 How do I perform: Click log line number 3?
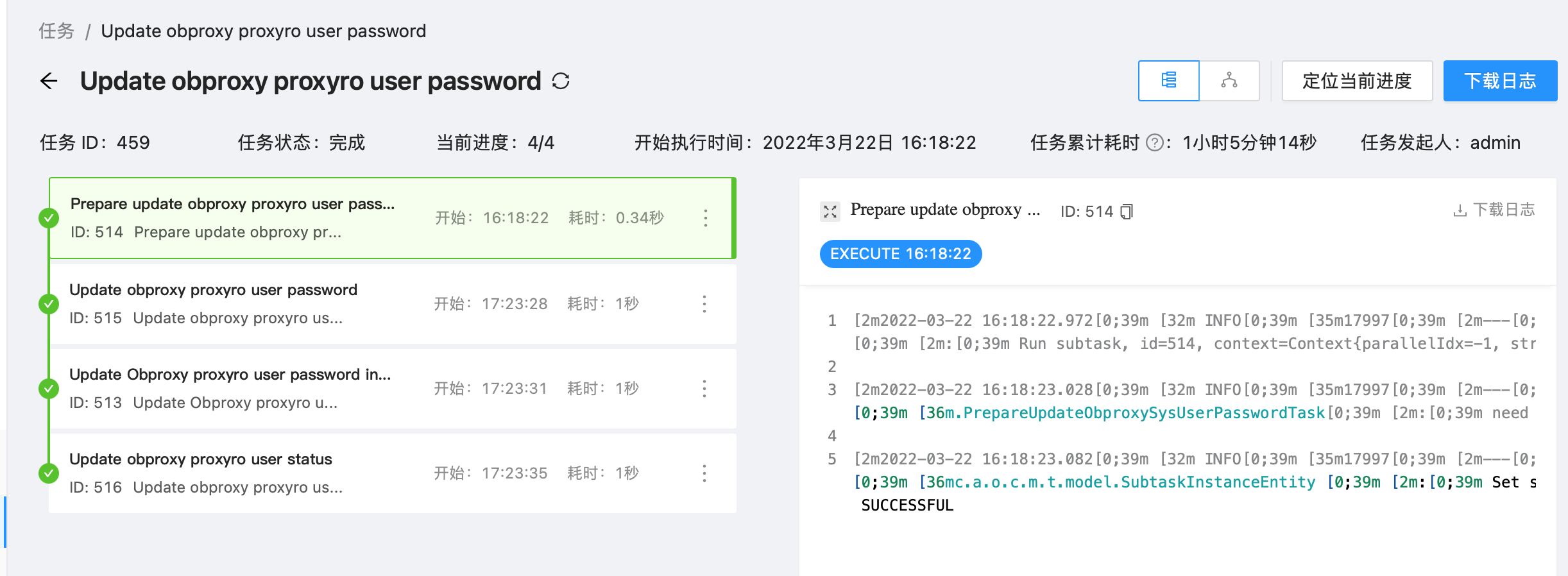[832, 389]
